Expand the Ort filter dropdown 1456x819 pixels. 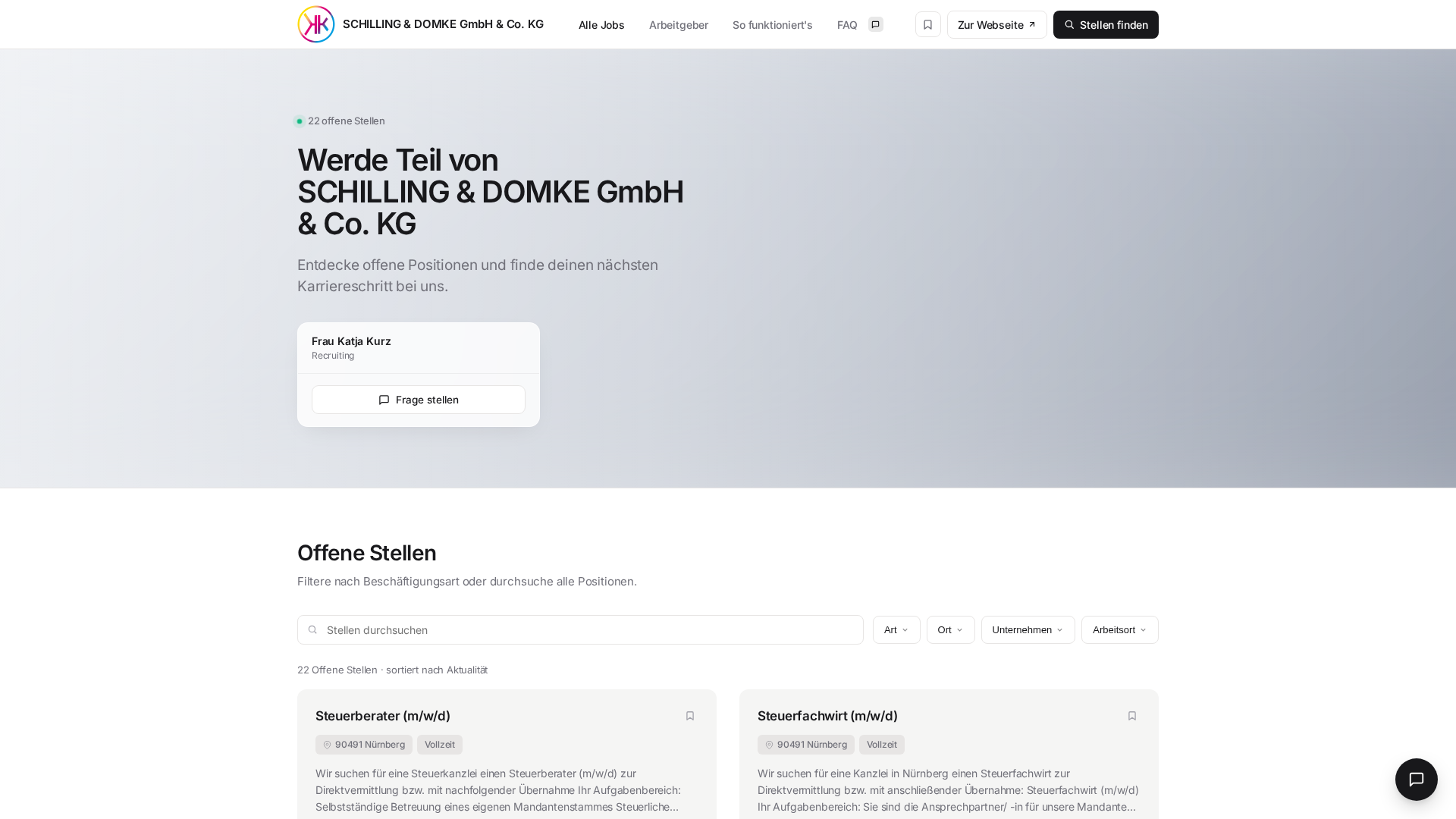tap(951, 629)
